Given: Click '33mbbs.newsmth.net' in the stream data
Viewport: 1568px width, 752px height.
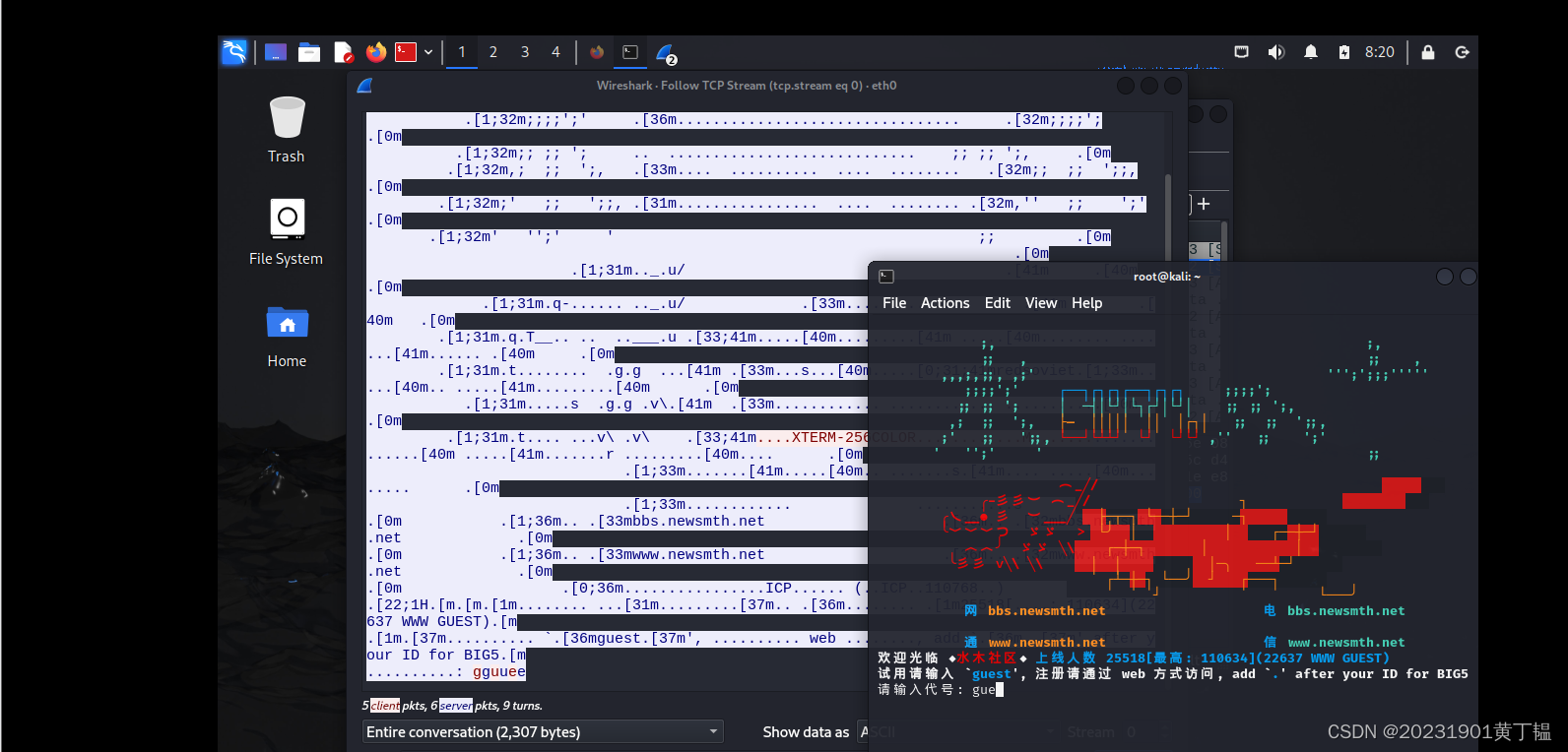Looking at the screenshot, I should tap(685, 521).
